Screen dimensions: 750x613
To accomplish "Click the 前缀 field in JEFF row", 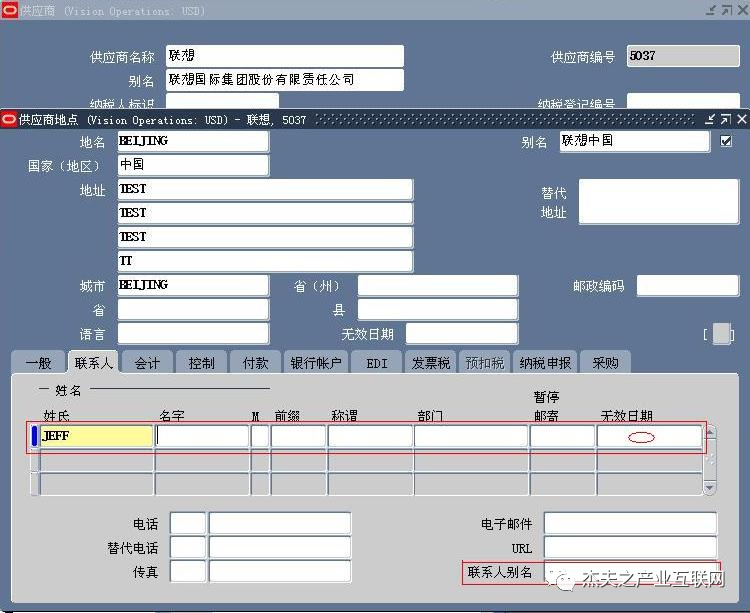I will tap(298, 436).
